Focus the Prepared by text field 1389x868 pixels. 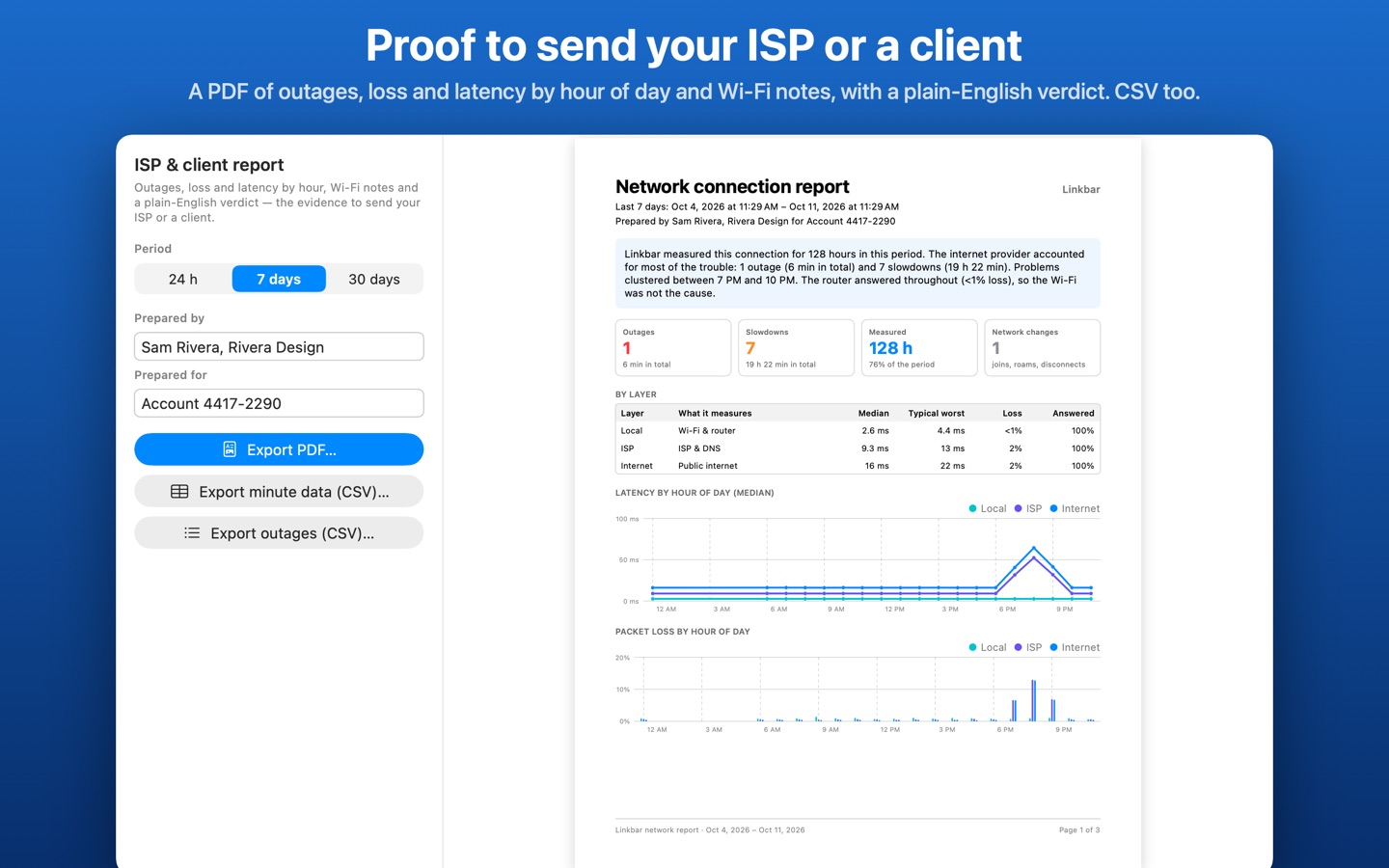(279, 347)
